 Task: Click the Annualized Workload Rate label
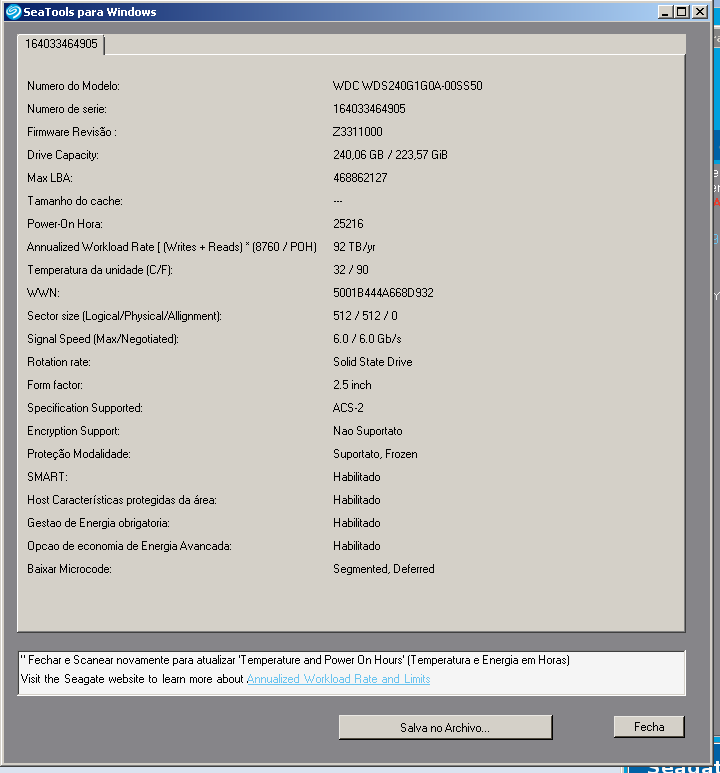172,247
